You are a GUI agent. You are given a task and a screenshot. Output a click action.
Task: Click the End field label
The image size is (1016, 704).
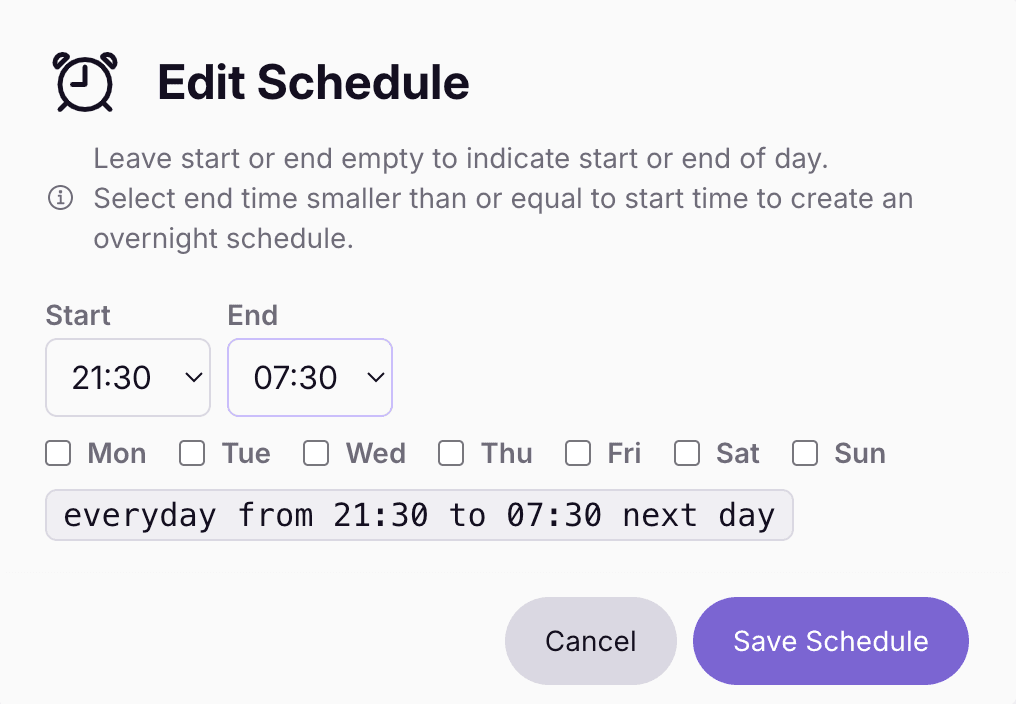pos(253,316)
